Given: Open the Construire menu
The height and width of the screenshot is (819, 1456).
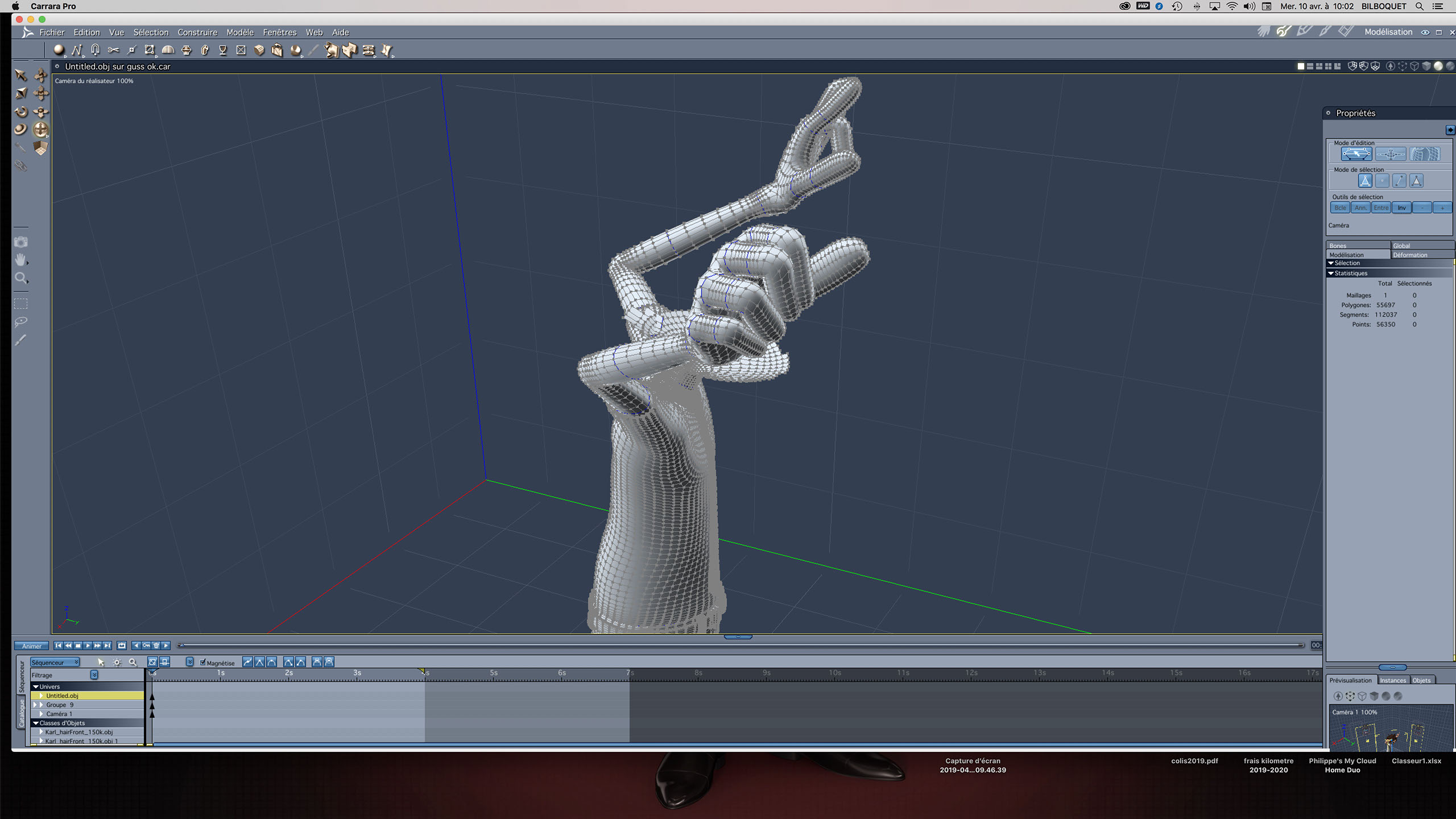Looking at the screenshot, I should pos(197,32).
